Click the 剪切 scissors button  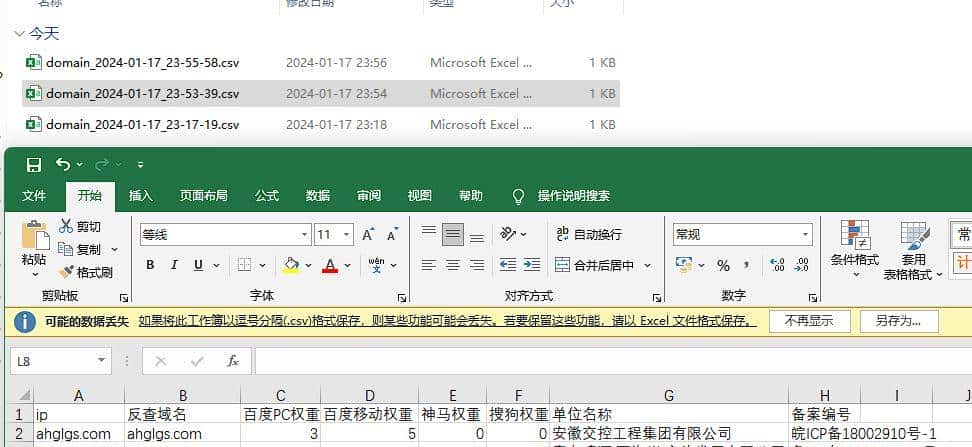tap(79, 226)
